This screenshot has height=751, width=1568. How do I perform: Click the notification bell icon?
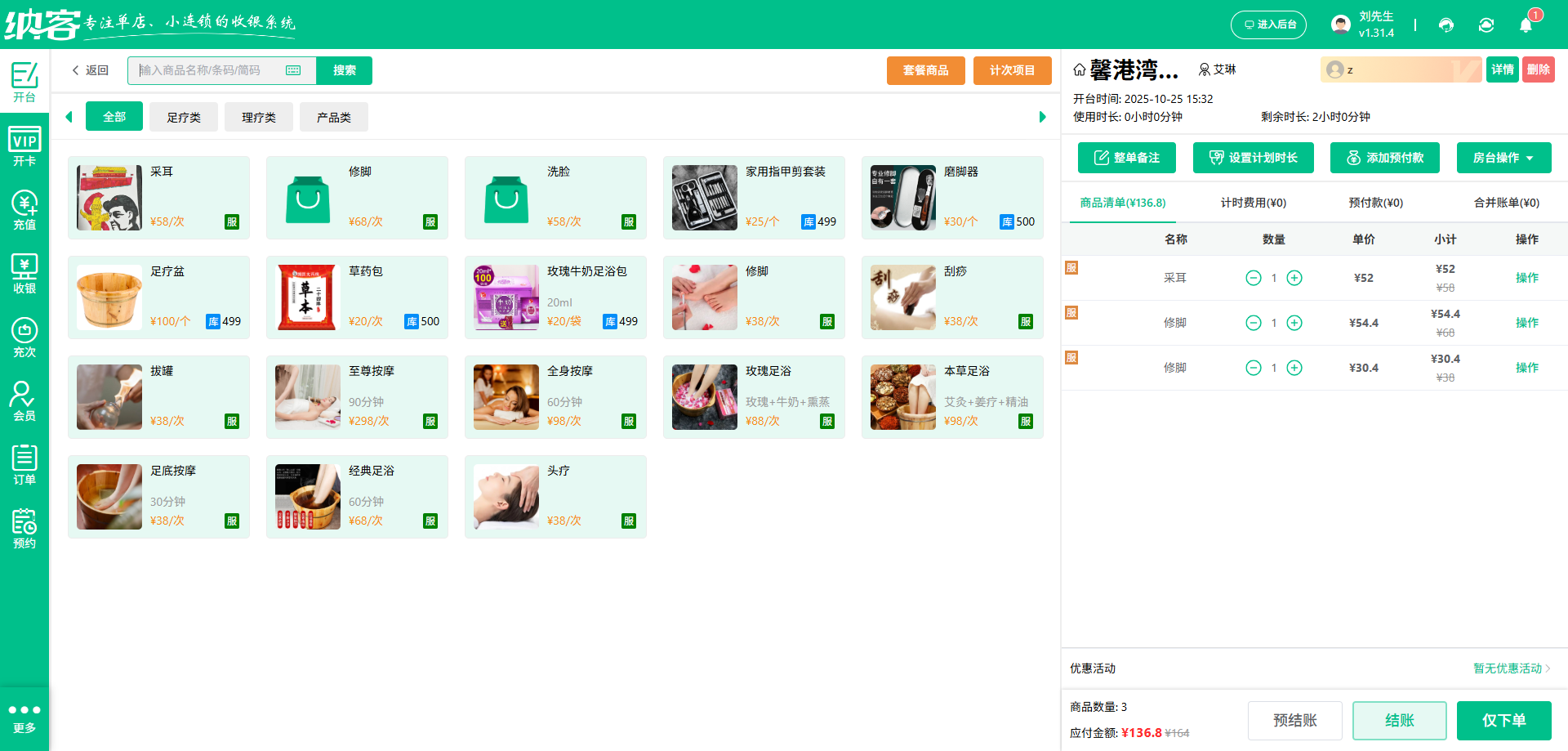click(x=1525, y=25)
